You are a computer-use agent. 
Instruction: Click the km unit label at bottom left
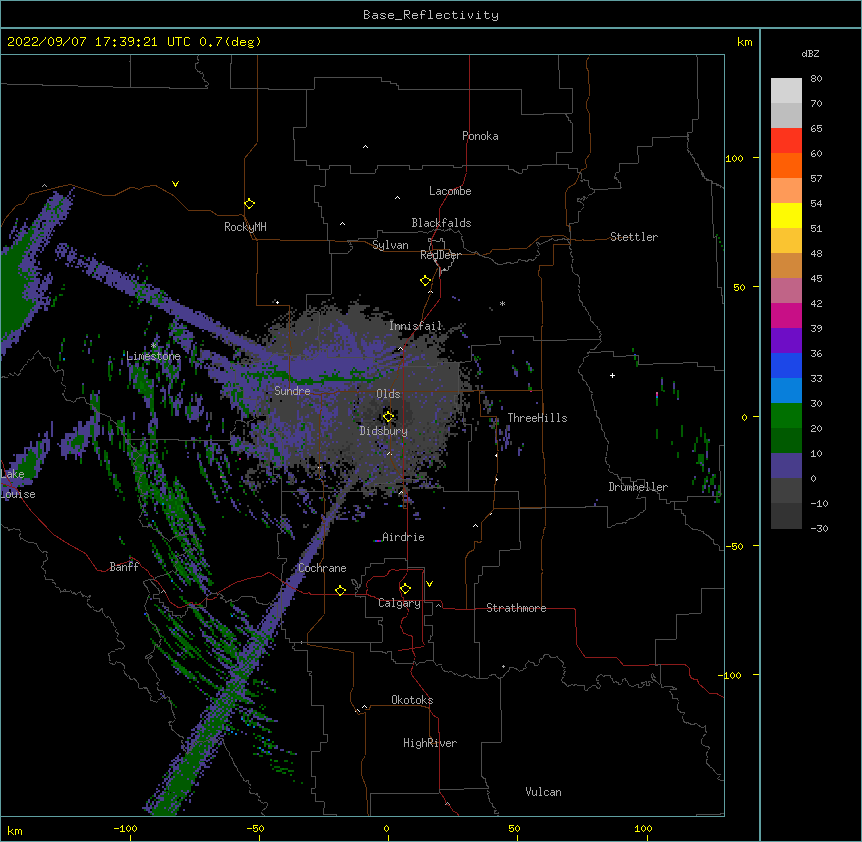tap(15, 831)
